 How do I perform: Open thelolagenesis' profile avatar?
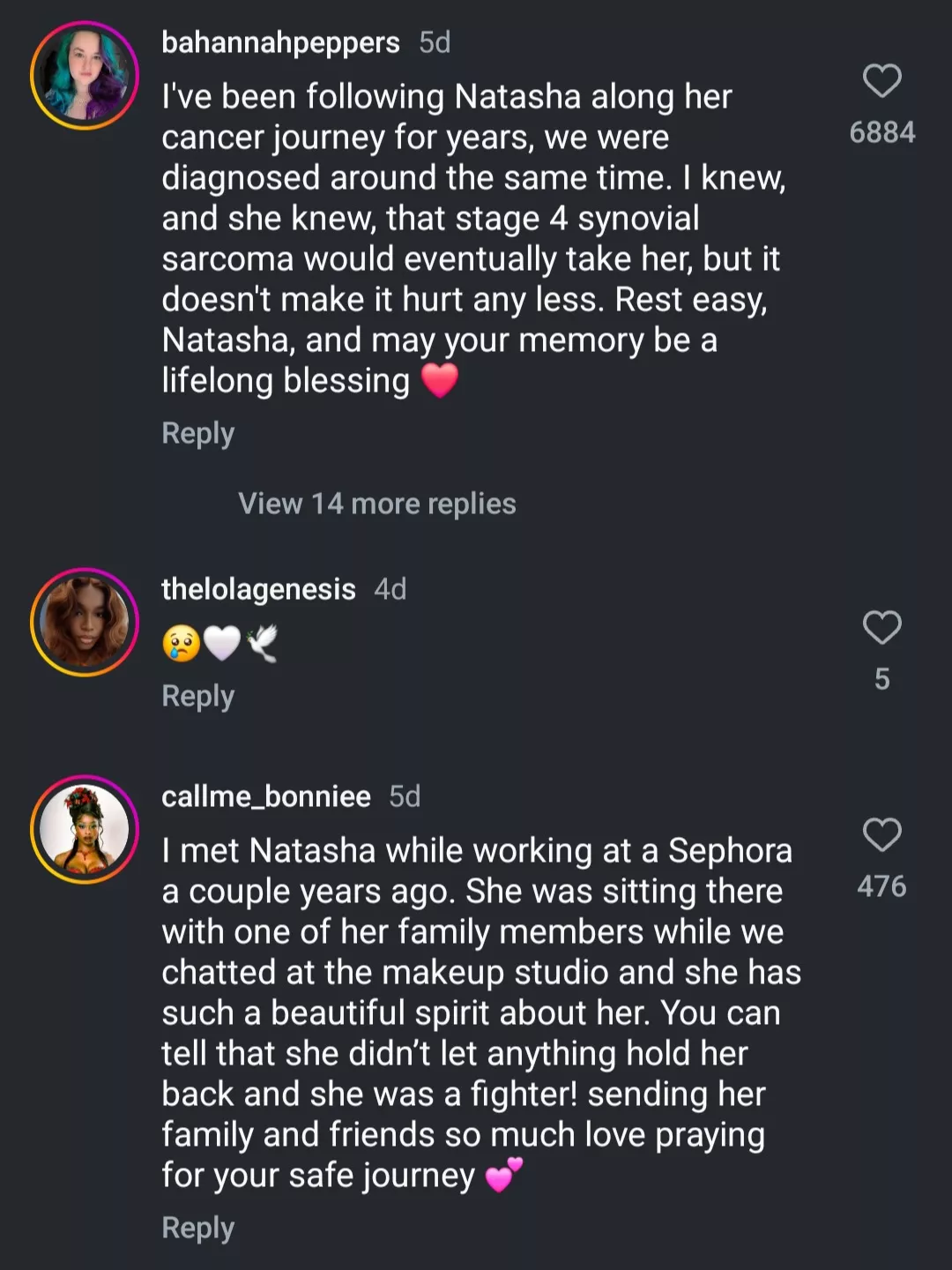pyautogui.click(x=85, y=623)
